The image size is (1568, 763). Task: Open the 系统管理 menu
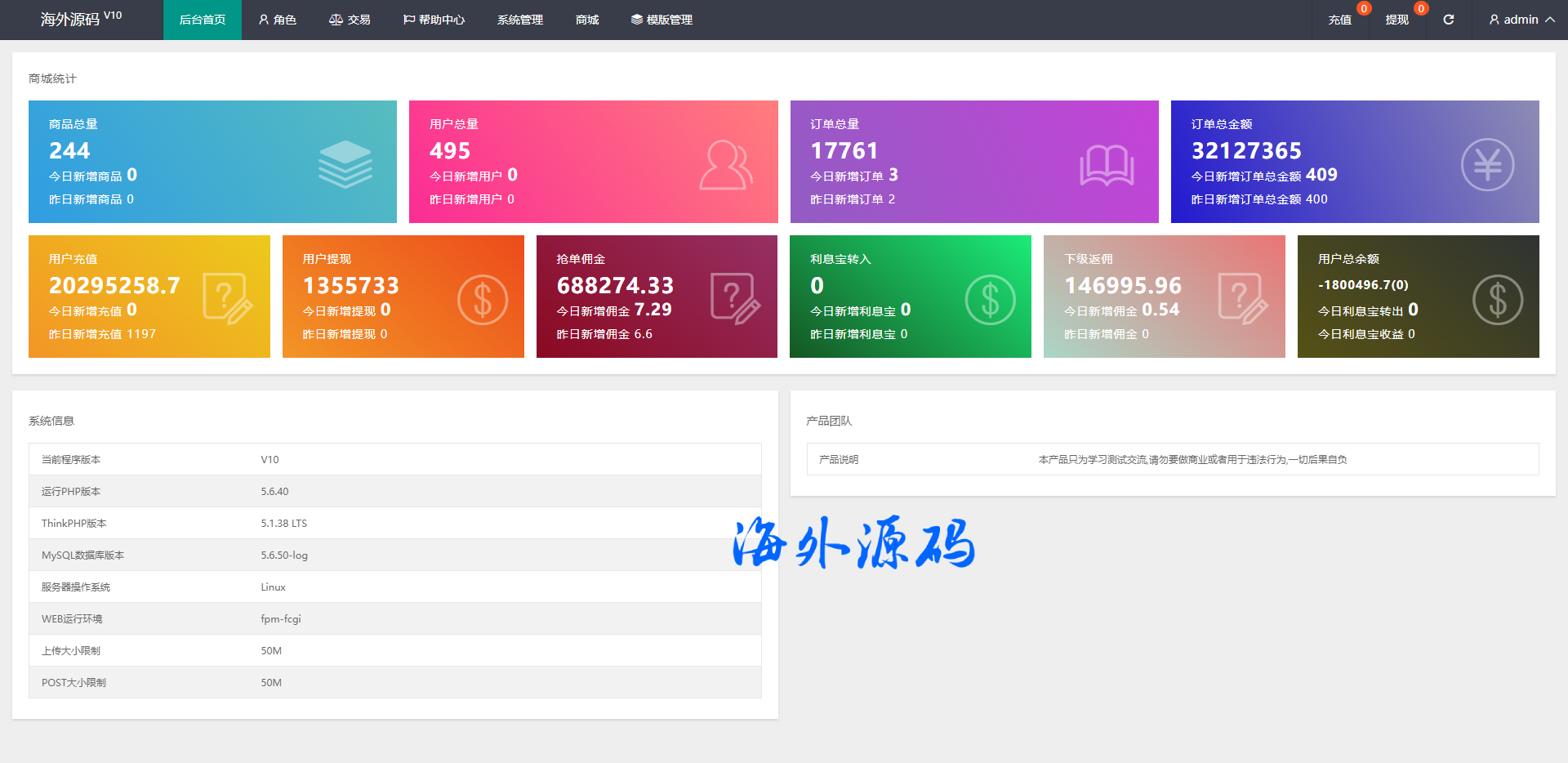(519, 20)
